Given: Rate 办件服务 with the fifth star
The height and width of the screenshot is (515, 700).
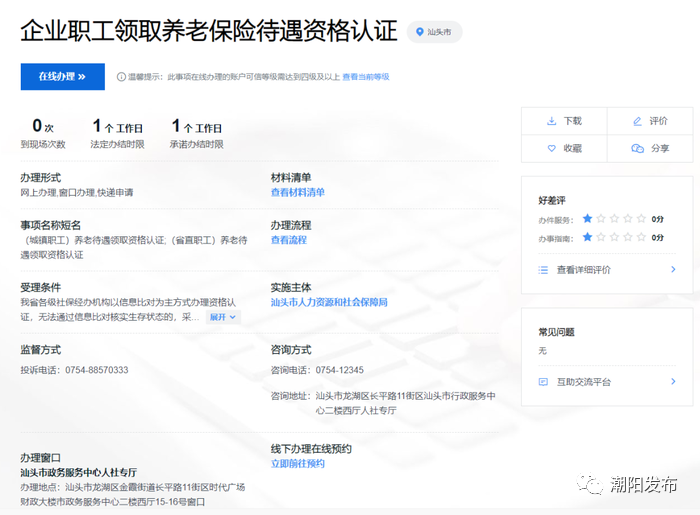Looking at the screenshot, I should [642, 218].
